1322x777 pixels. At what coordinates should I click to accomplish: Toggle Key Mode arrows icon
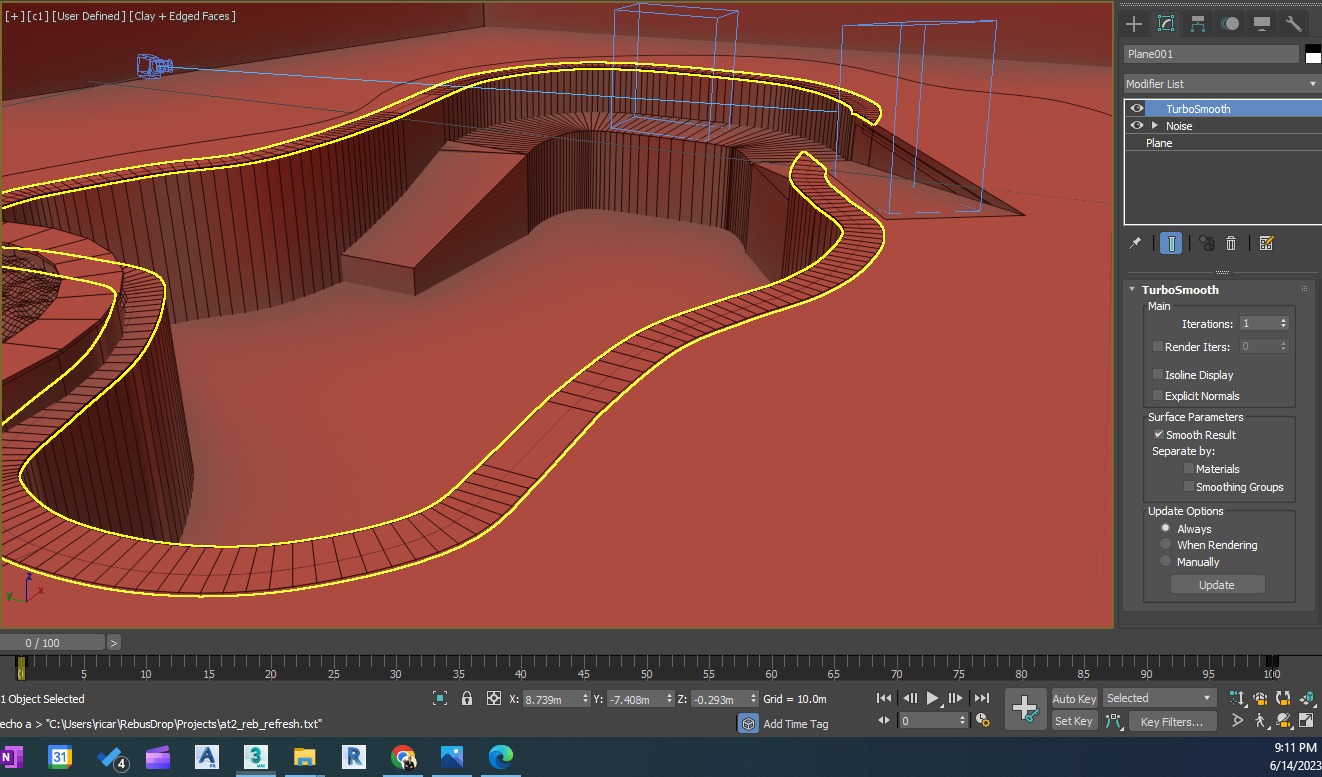point(884,720)
